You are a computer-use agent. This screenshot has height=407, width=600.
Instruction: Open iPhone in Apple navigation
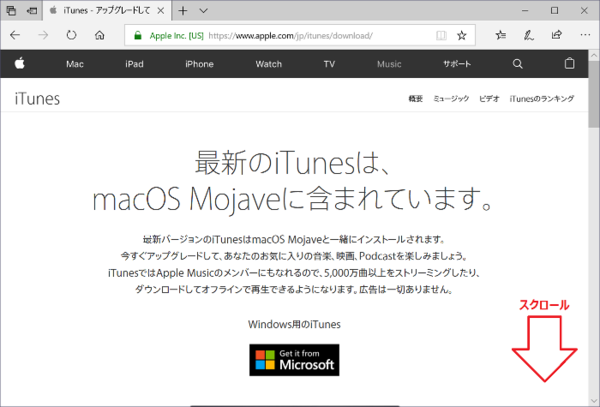[199, 64]
